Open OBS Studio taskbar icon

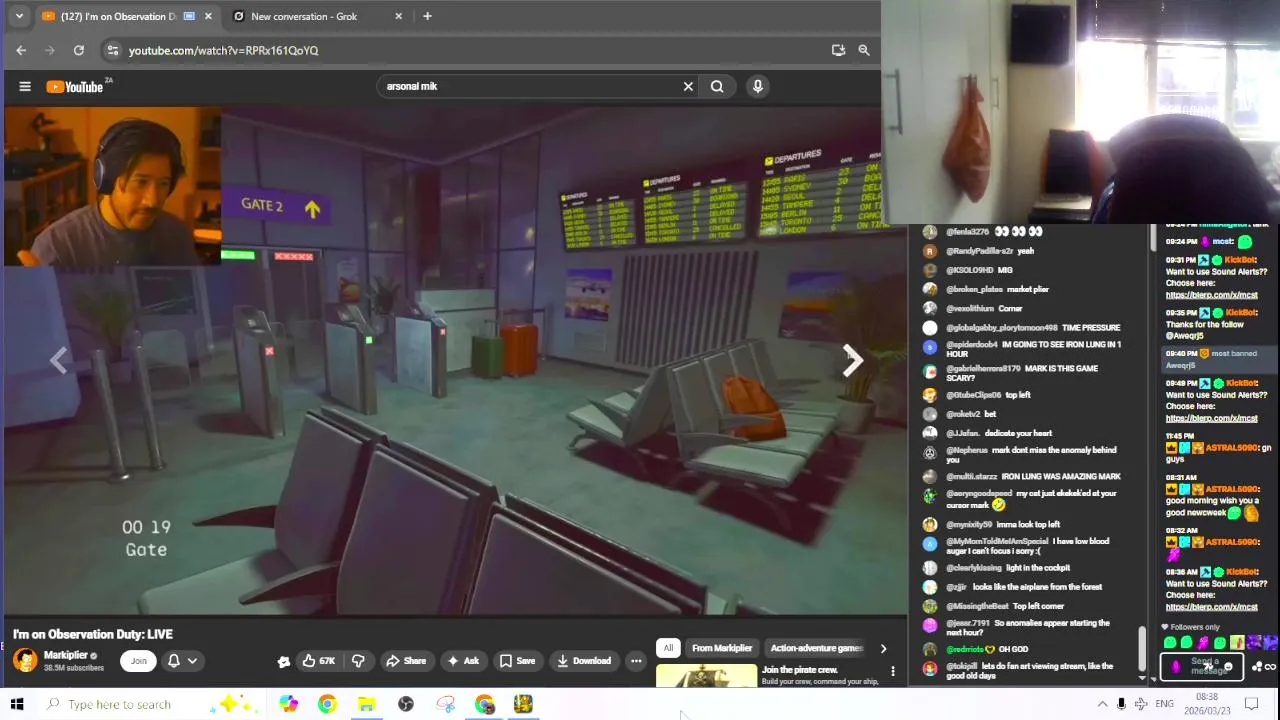[406, 704]
